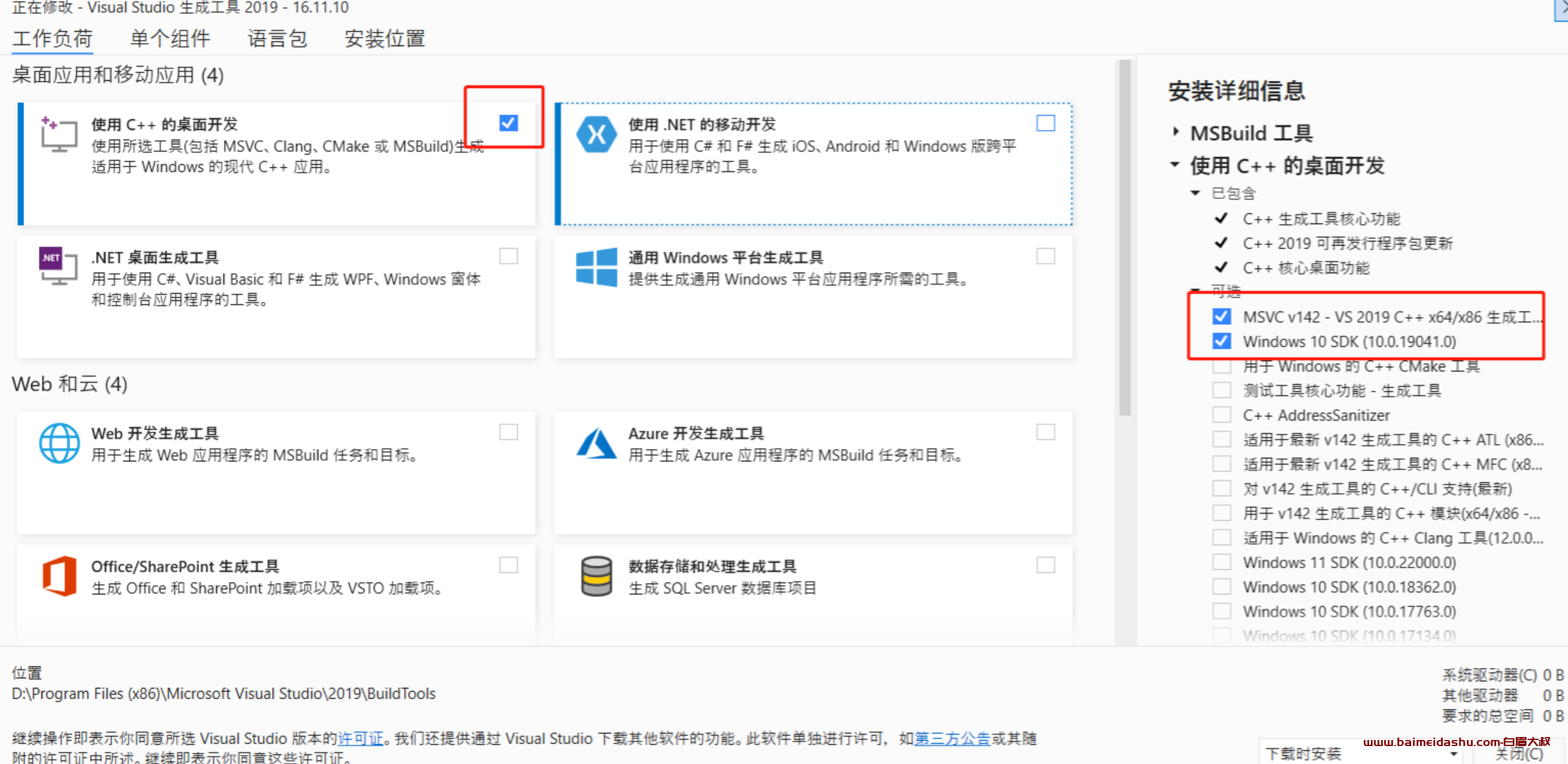
Task: Collapse the 已包含 section arrow
Action: (1195, 193)
